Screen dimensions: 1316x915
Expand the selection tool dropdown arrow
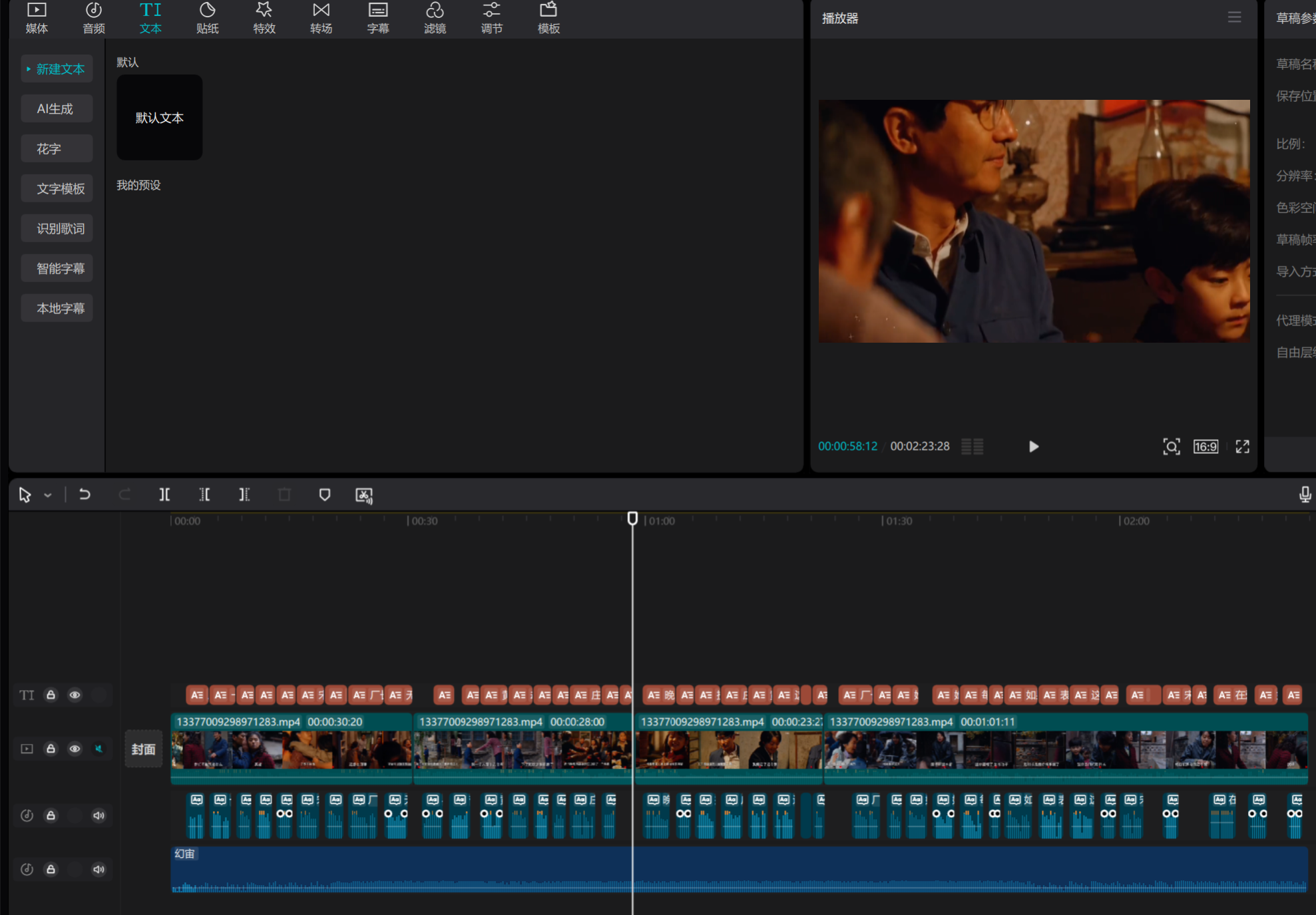[48, 495]
